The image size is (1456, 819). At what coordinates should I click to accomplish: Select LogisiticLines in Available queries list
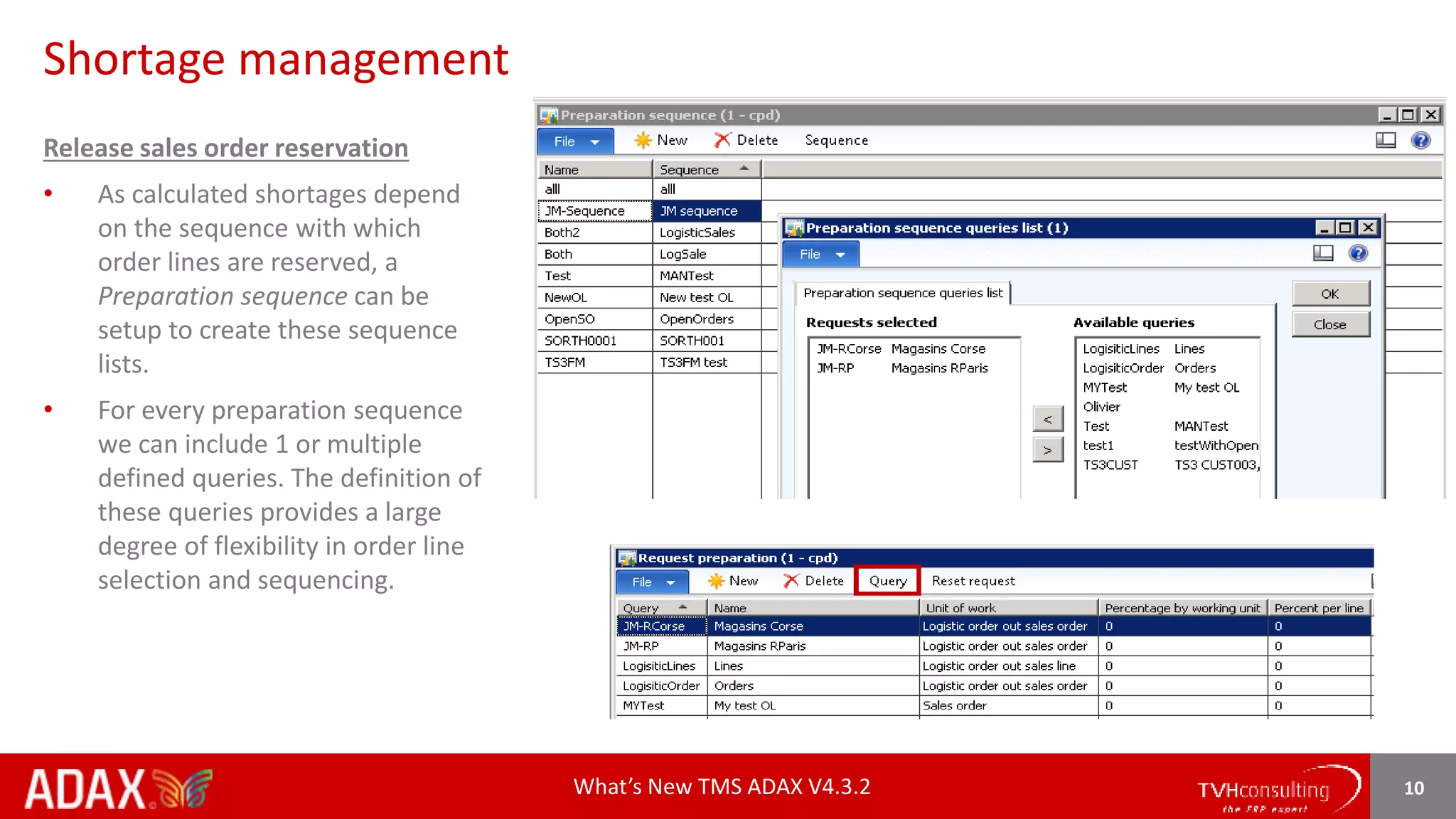tap(1120, 349)
